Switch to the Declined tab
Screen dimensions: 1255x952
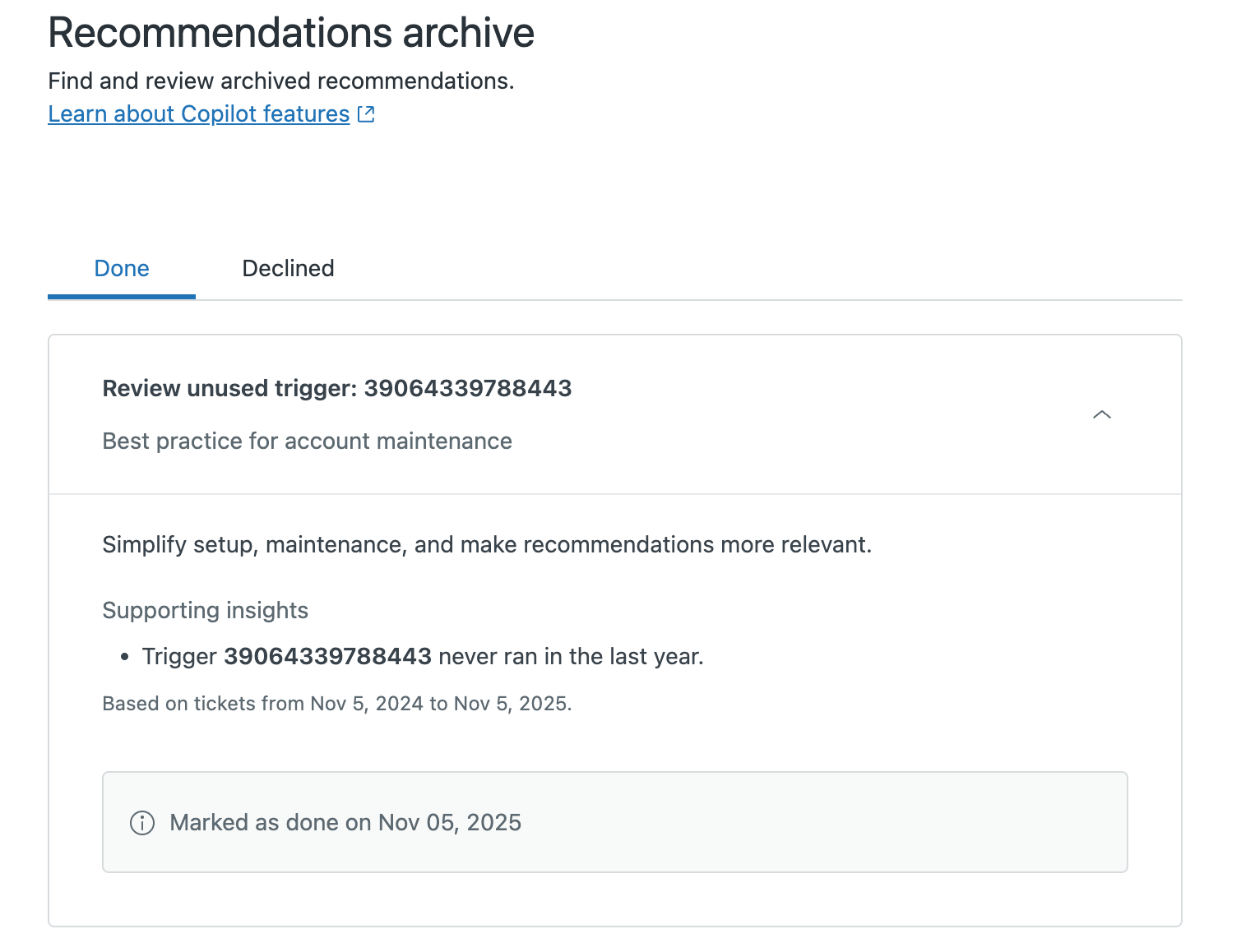(x=288, y=269)
